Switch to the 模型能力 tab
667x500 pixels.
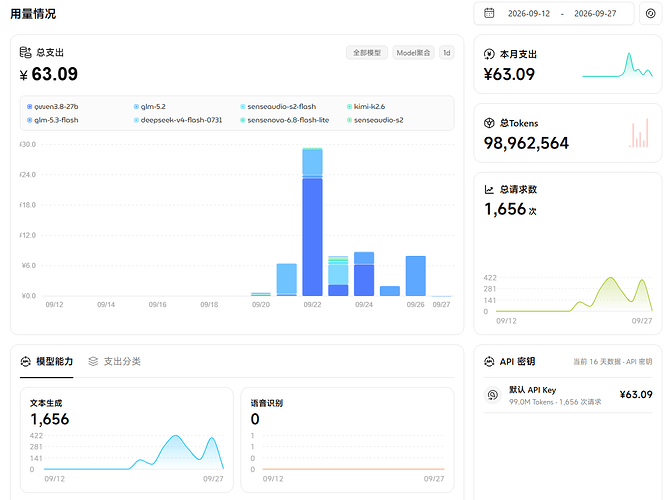pos(47,362)
